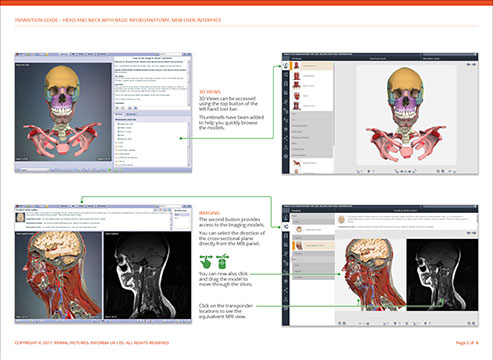Open settings gear in new-interface skull window sidebar
Image resolution: width=493 pixels, height=360 pixels.
pyautogui.click(x=286, y=156)
